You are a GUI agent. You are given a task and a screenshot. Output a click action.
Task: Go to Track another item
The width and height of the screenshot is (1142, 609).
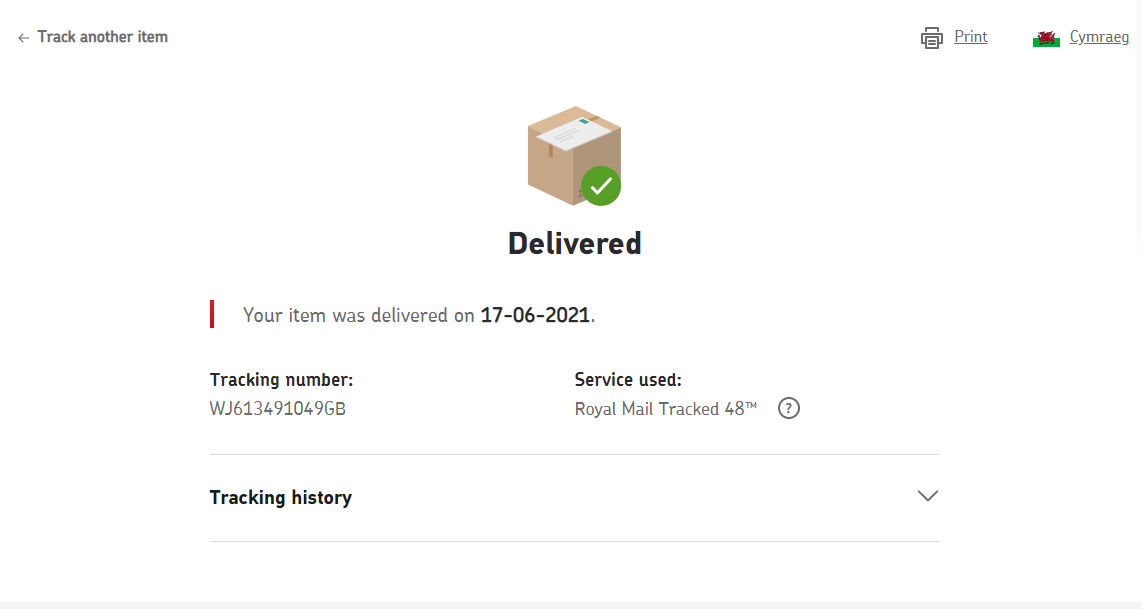point(102,37)
